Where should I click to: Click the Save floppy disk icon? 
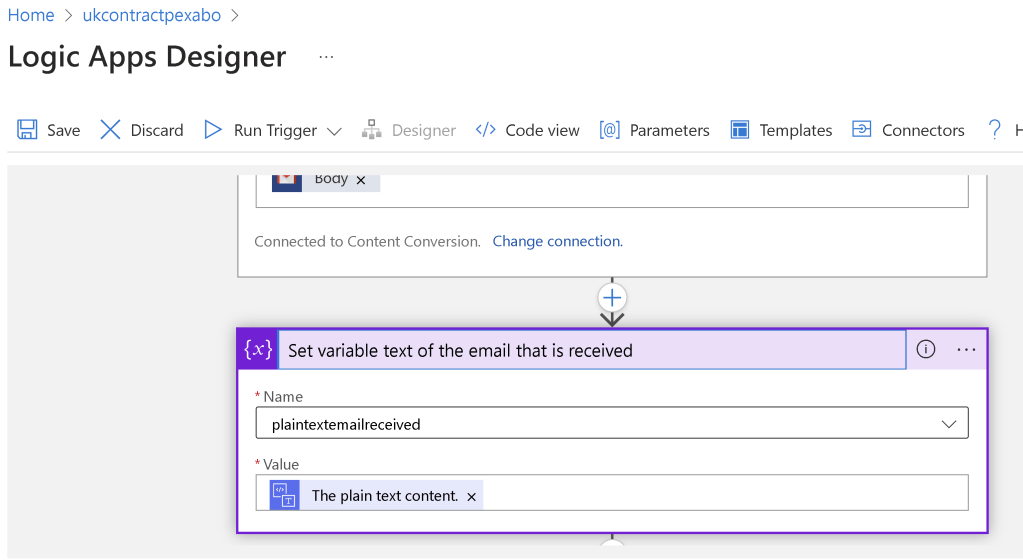[x=27, y=129]
